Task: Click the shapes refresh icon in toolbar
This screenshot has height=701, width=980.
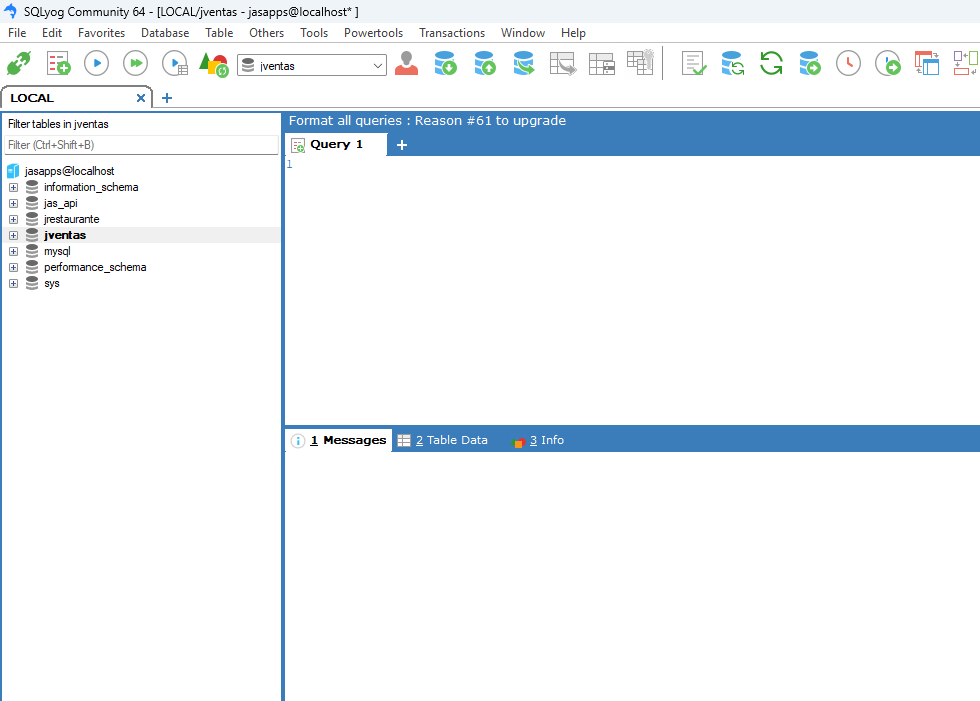Action: [x=214, y=64]
